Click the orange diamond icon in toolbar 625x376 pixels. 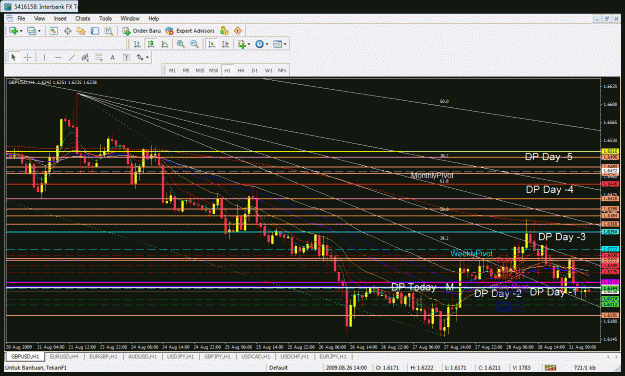pyautogui.click(x=238, y=31)
